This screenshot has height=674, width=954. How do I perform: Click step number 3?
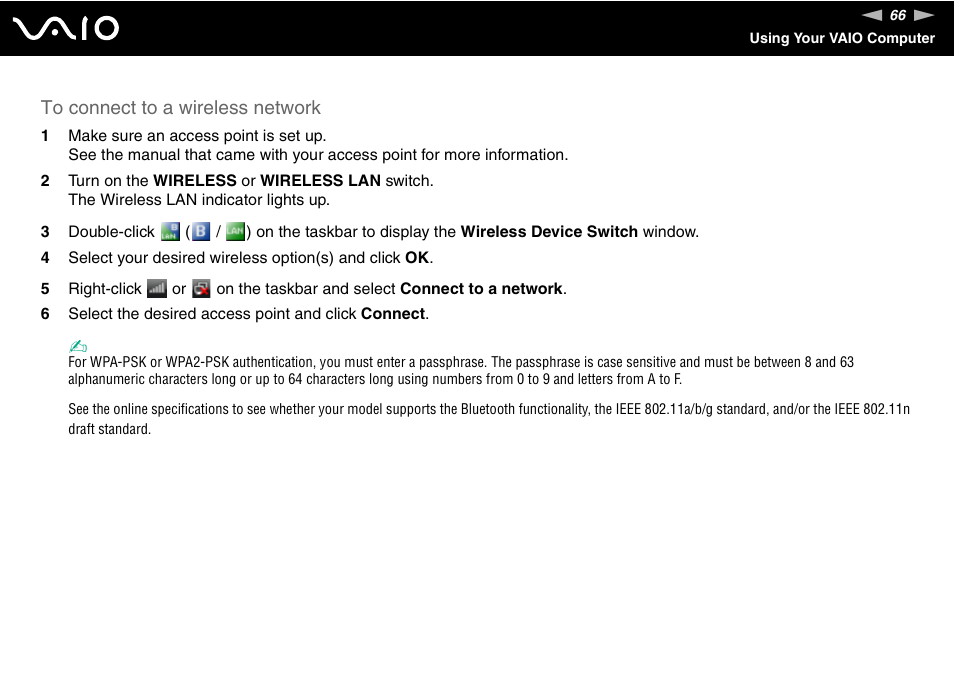point(45,232)
